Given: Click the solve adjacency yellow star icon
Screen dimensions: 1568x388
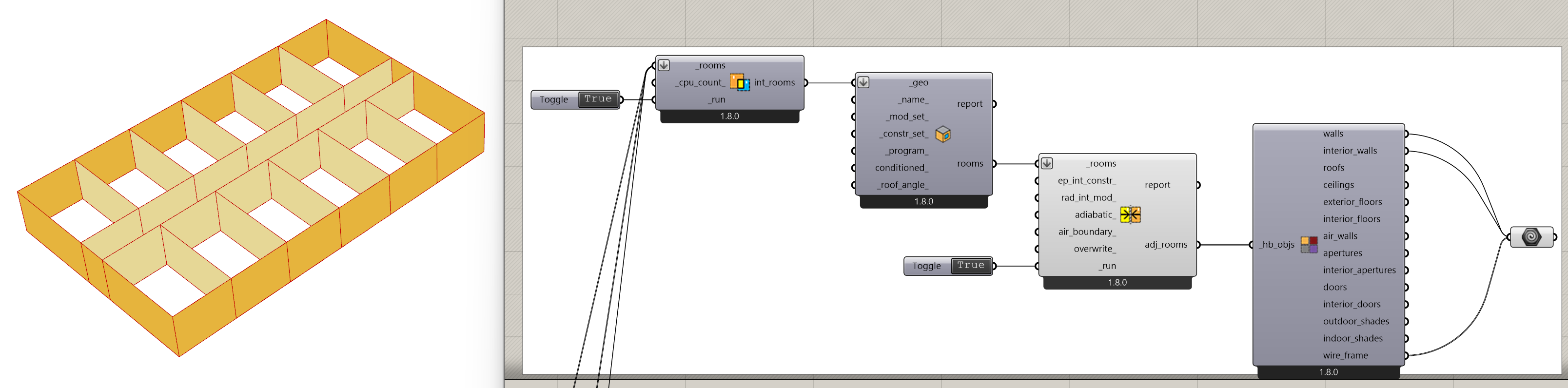Looking at the screenshot, I should [1130, 214].
